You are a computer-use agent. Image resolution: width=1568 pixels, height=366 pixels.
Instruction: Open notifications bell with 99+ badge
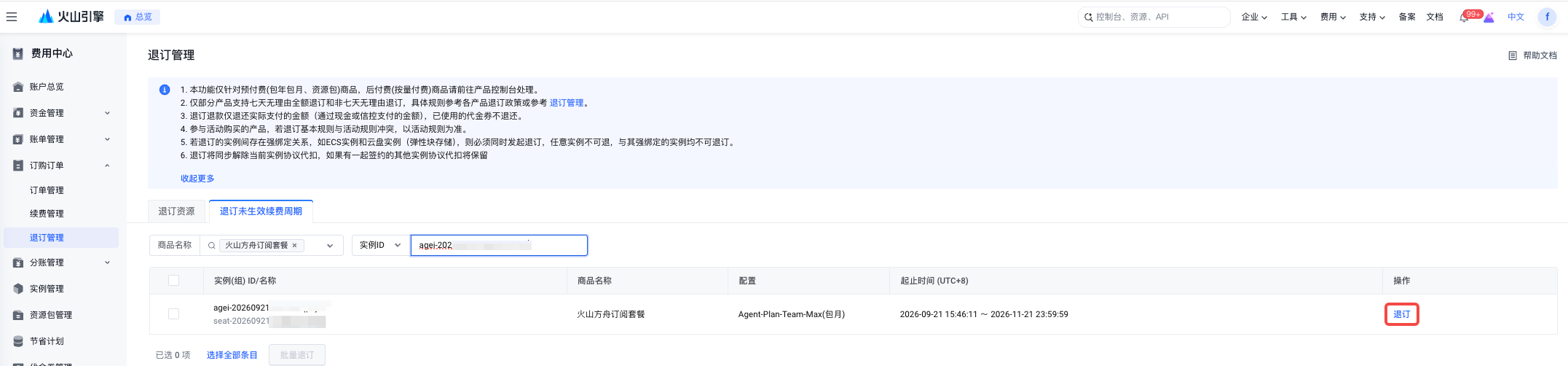[x=1465, y=17]
